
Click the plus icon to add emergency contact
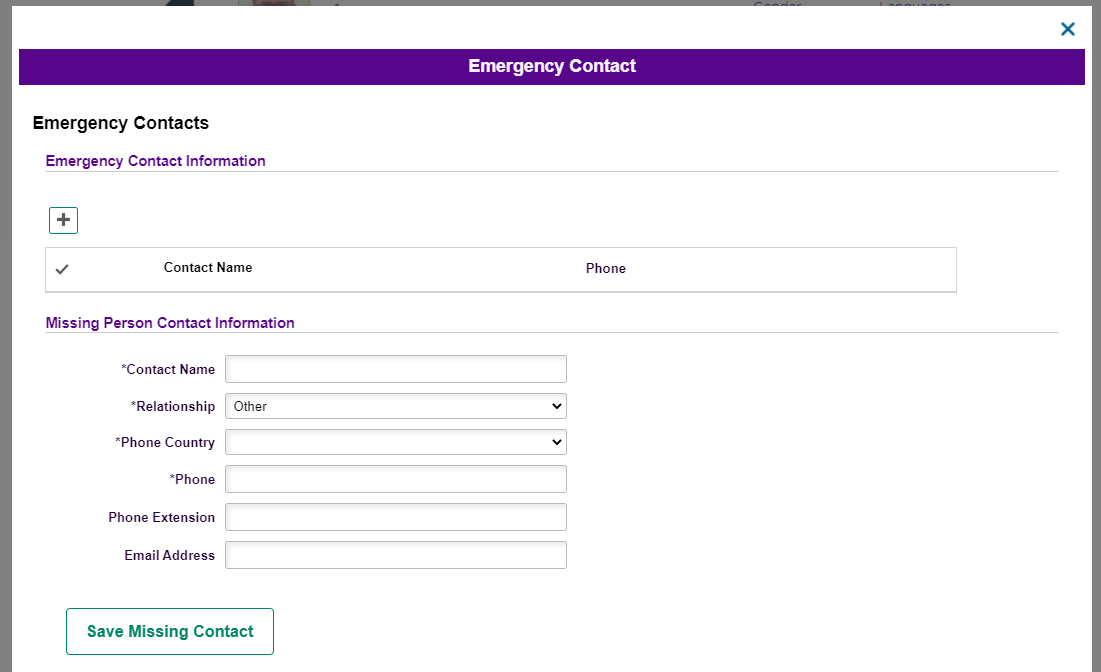63,220
